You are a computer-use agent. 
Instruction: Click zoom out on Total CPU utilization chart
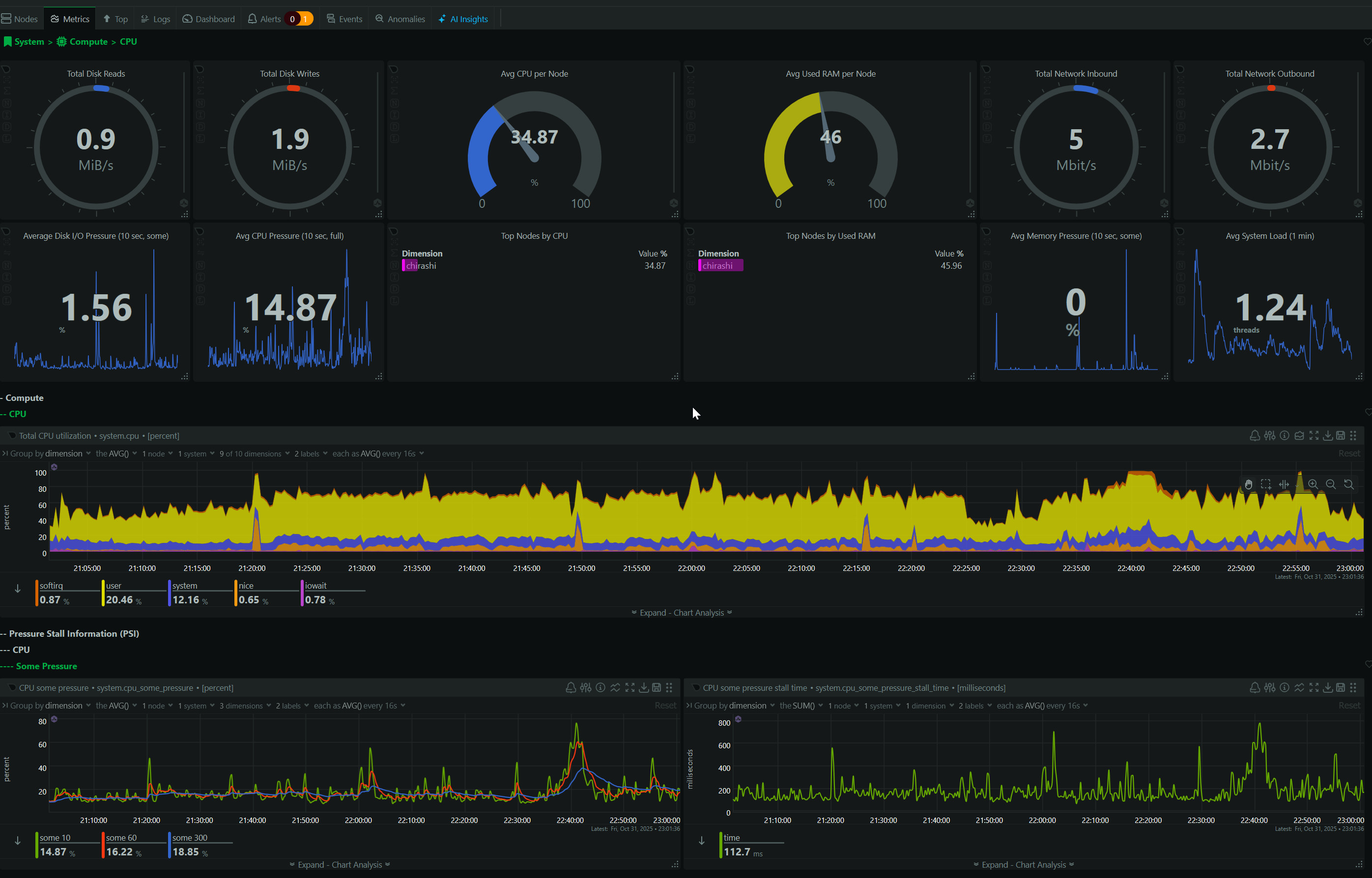[1330, 484]
